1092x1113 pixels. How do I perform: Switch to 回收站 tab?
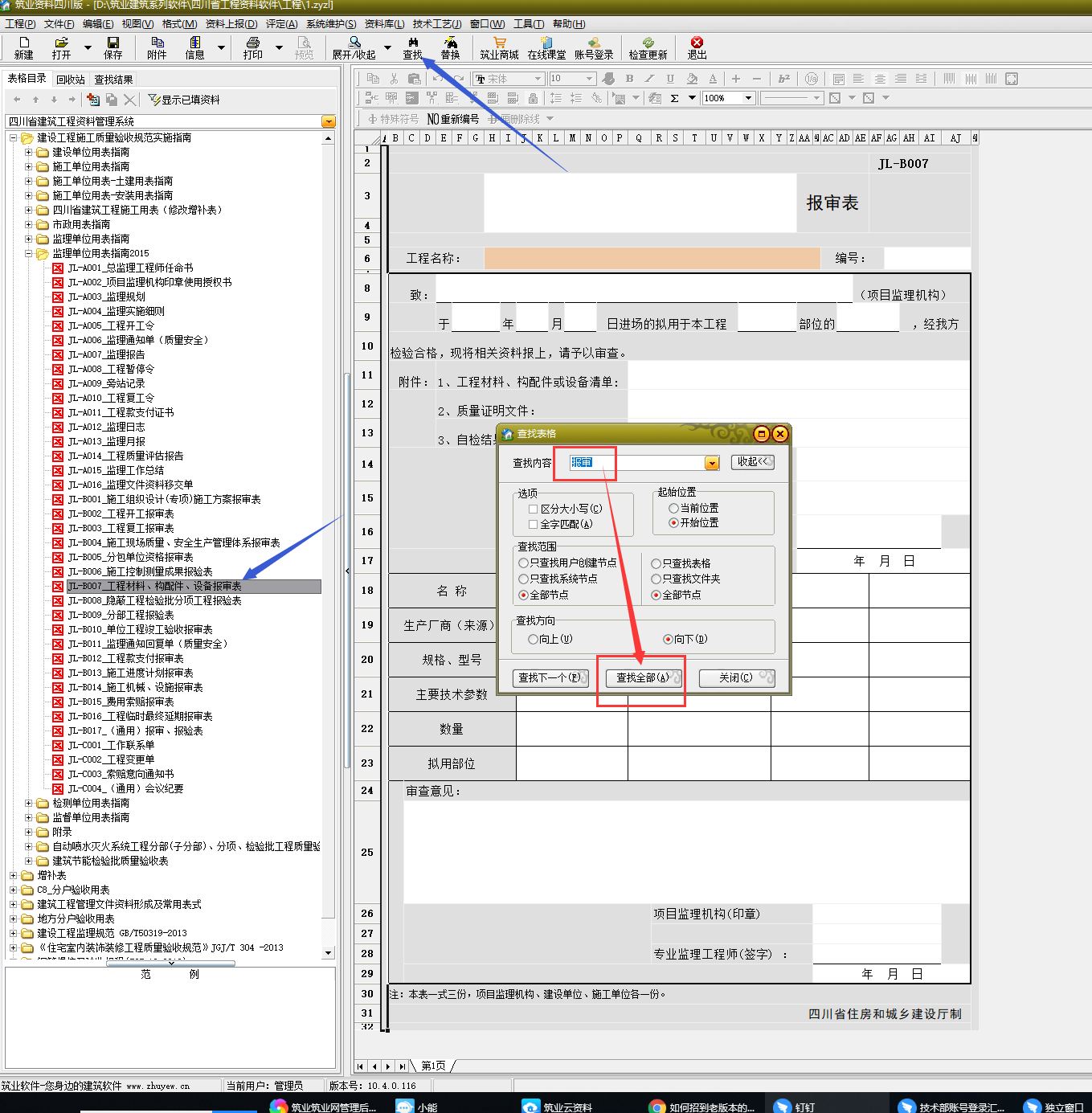coord(71,80)
